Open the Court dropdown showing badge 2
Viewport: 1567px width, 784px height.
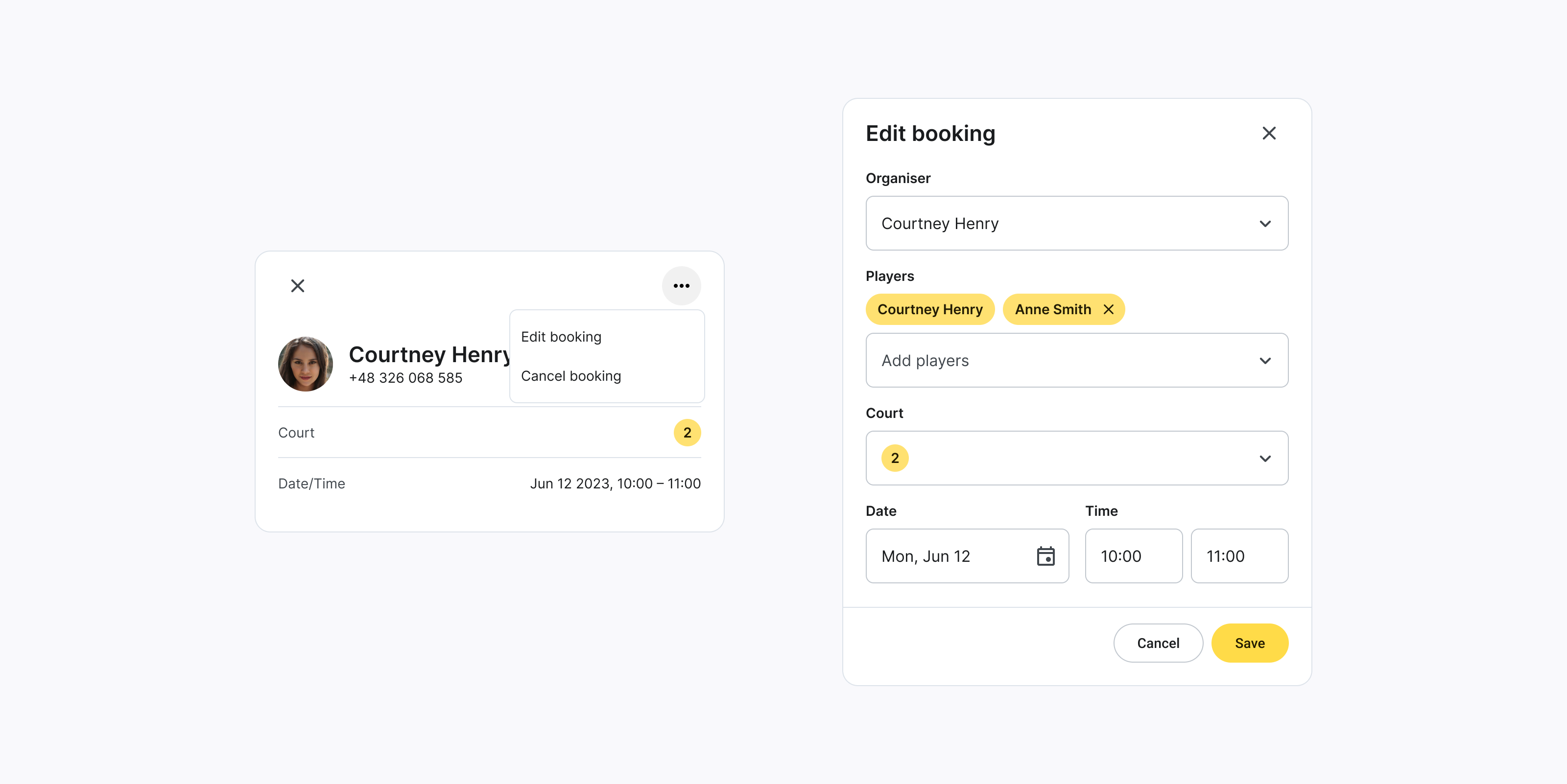(x=1076, y=458)
